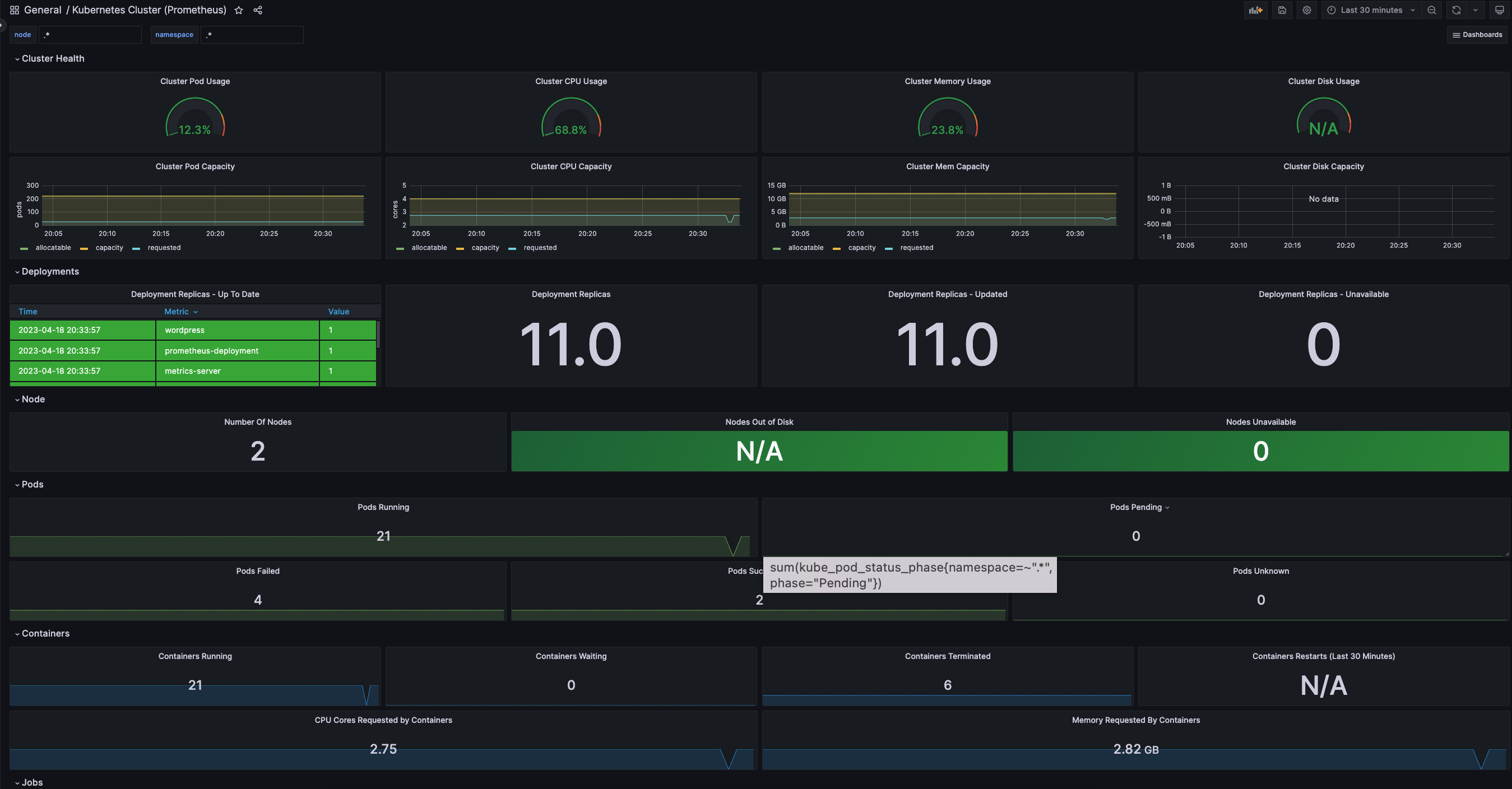Refresh the dashboard
The image size is (1512, 789).
(1457, 10)
